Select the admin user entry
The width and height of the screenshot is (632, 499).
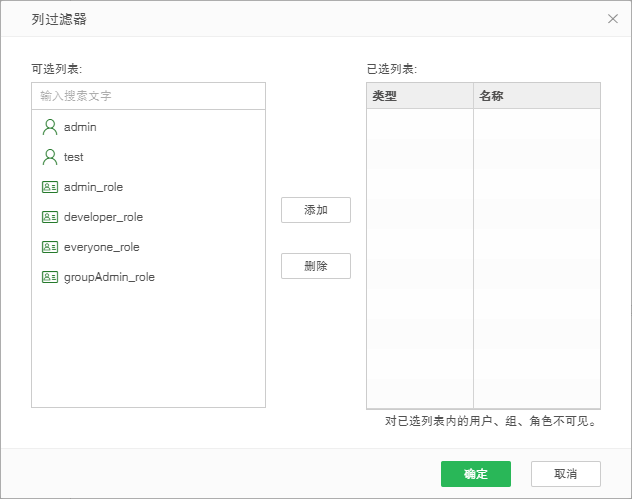(x=80, y=127)
